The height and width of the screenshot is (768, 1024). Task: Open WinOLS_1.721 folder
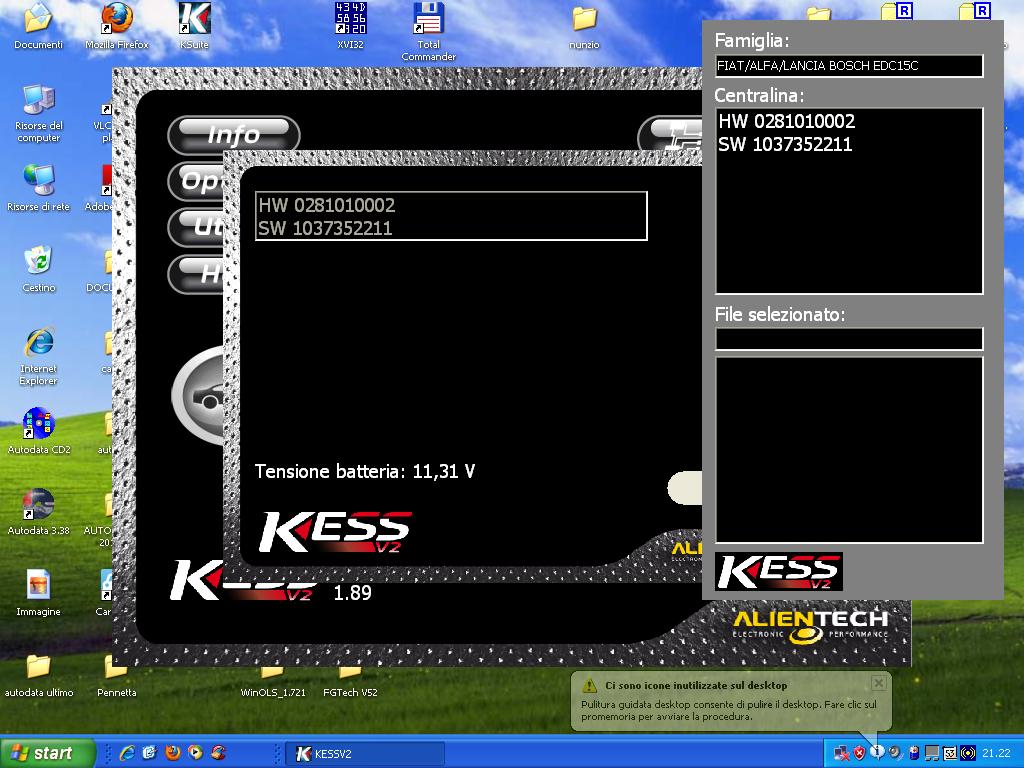(273, 682)
